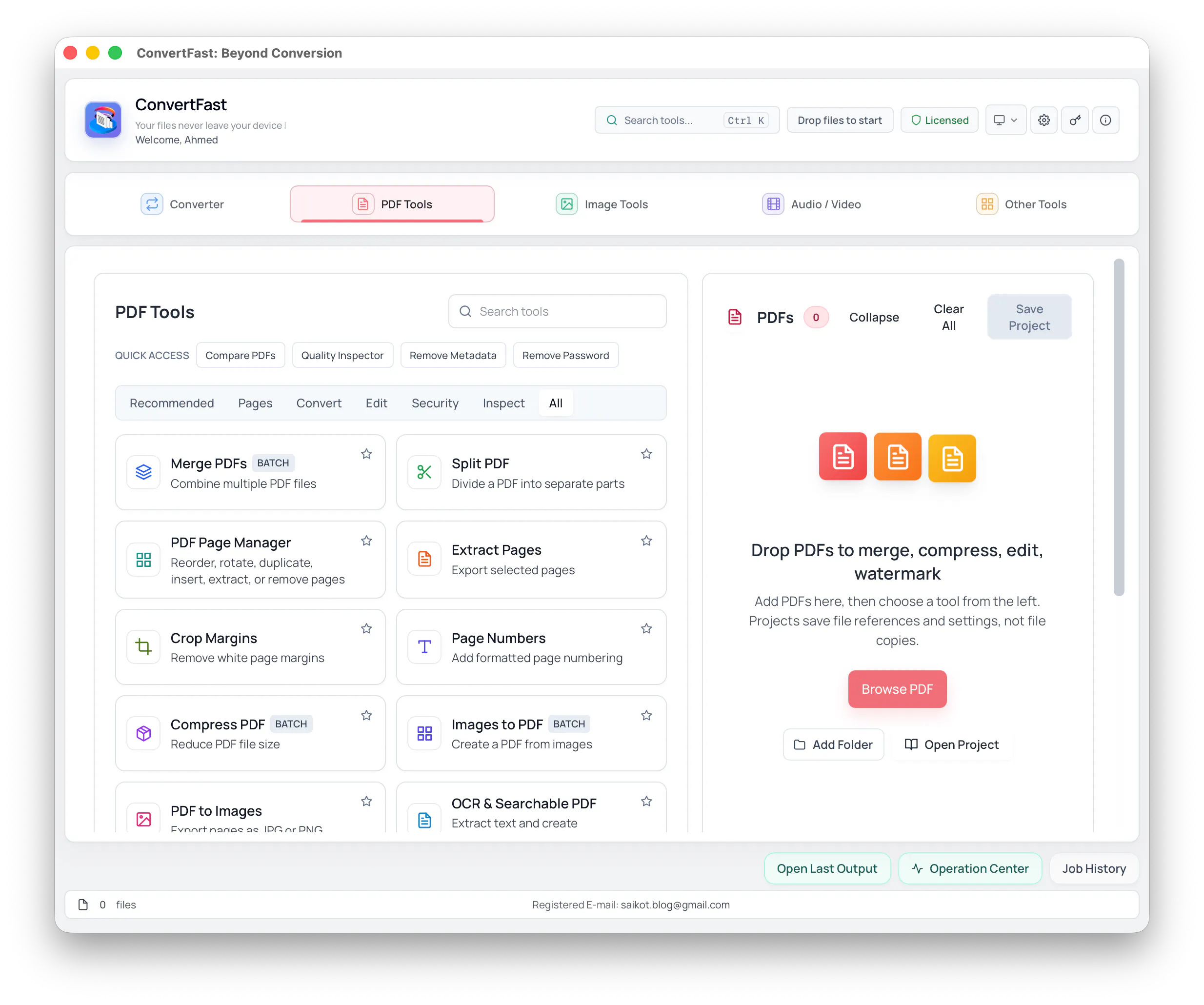
Task: Click the Crop Margins crop icon
Action: click(x=143, y=647)
